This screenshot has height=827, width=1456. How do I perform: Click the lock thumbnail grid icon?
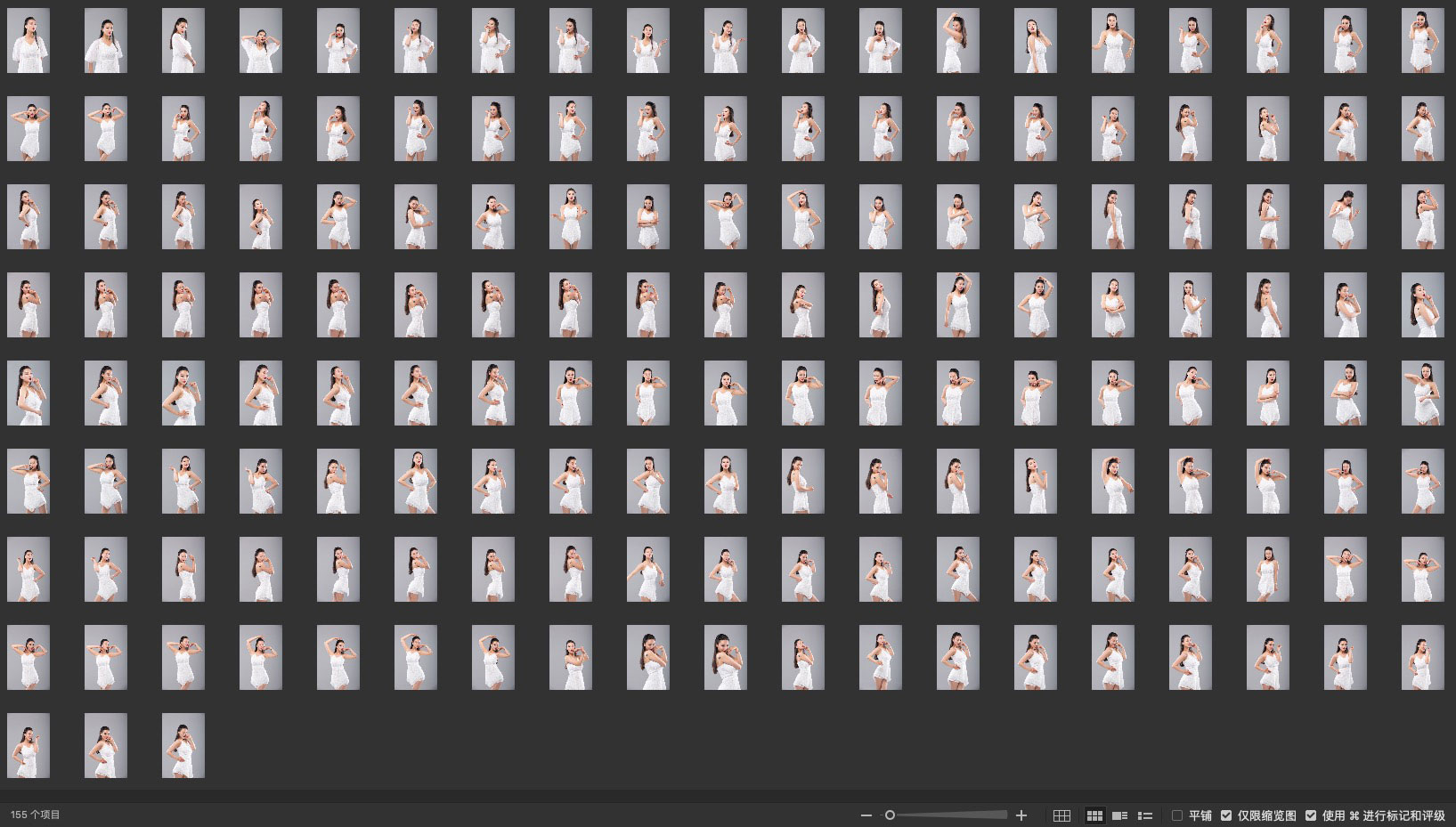click(x=1061, y=815)
